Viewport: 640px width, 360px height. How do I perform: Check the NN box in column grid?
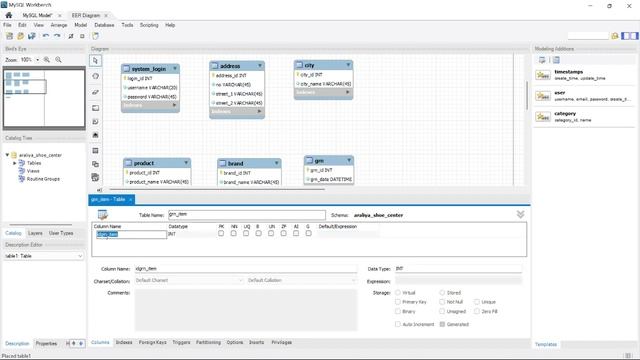pyautogui.click(x=233, y=233)
